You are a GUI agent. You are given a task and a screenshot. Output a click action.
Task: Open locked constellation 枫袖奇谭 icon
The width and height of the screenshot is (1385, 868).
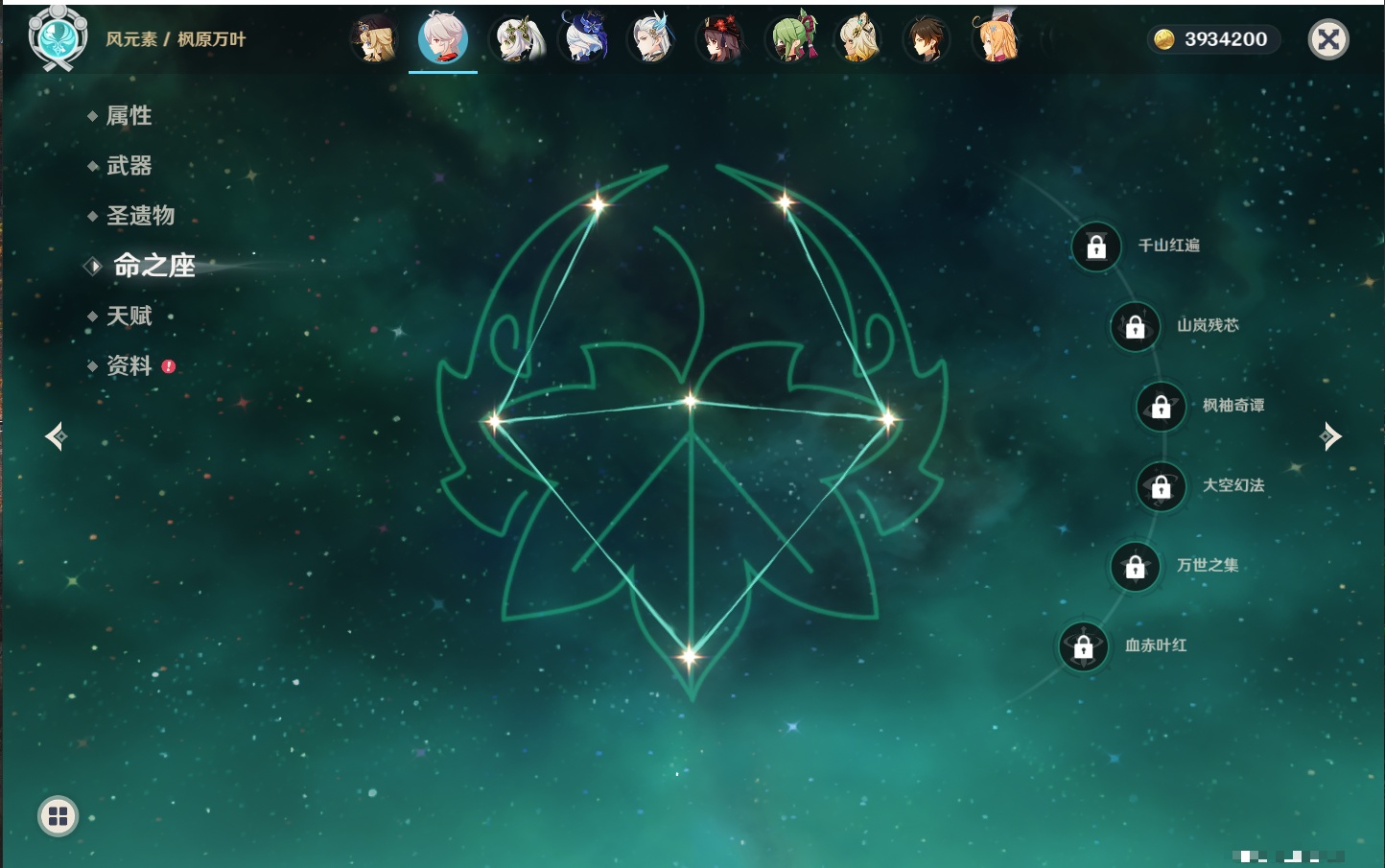point(1162,407)
